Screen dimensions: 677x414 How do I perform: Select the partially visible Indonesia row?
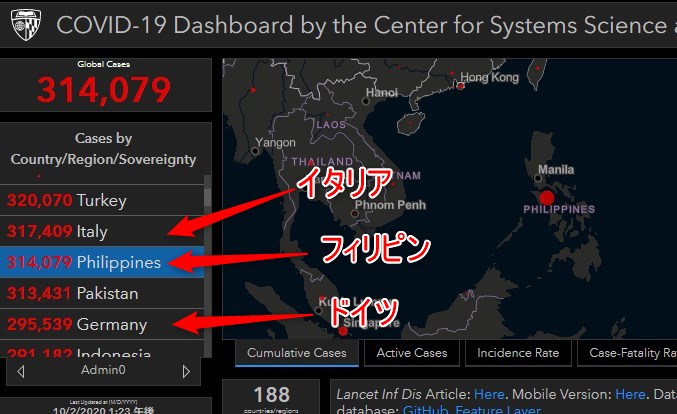pyautogui.click(x=102, y=349)
